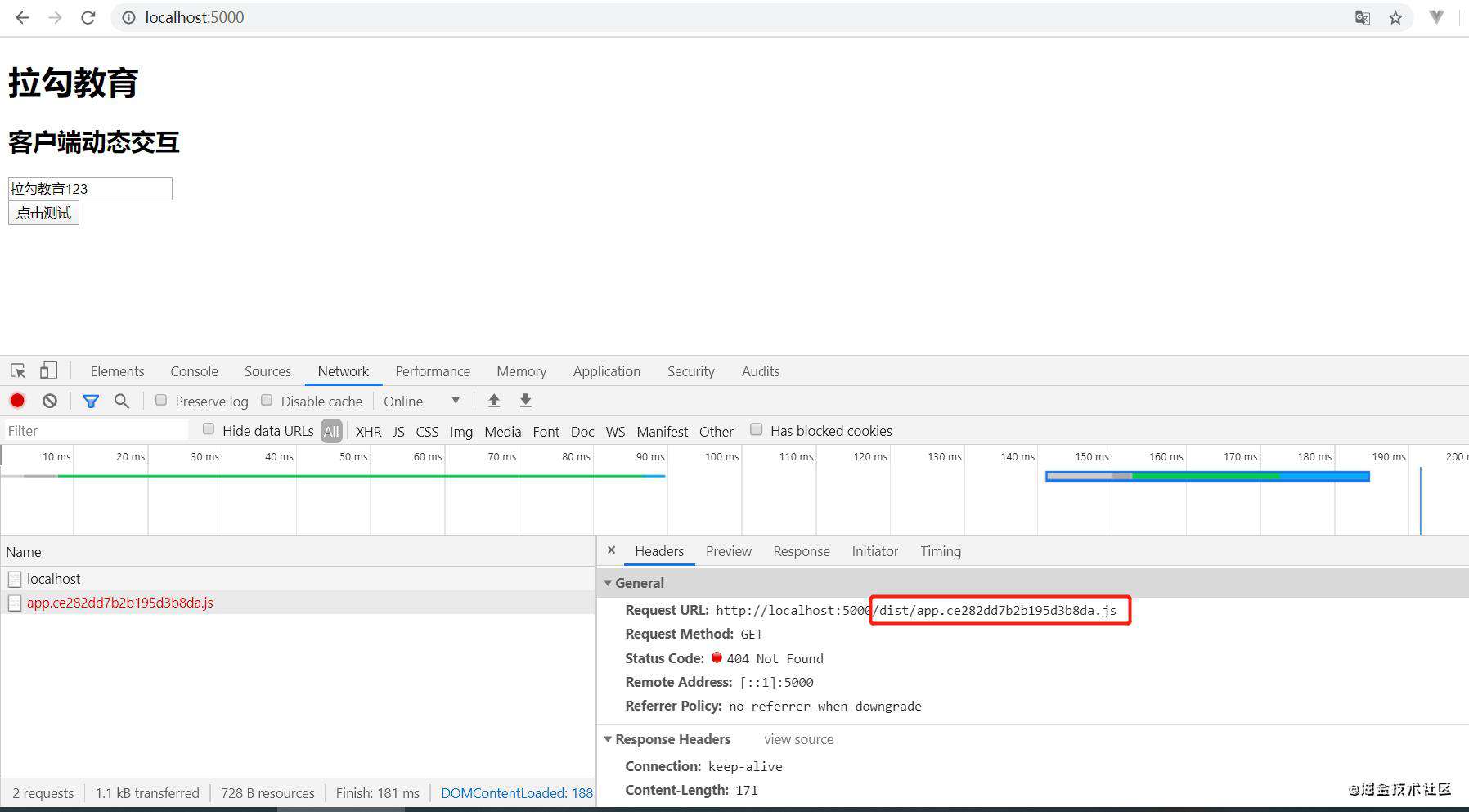Viewport: 1469px width, 812px height.
Task: Open site info icon in address bar
Action: [x=128, y=17]
